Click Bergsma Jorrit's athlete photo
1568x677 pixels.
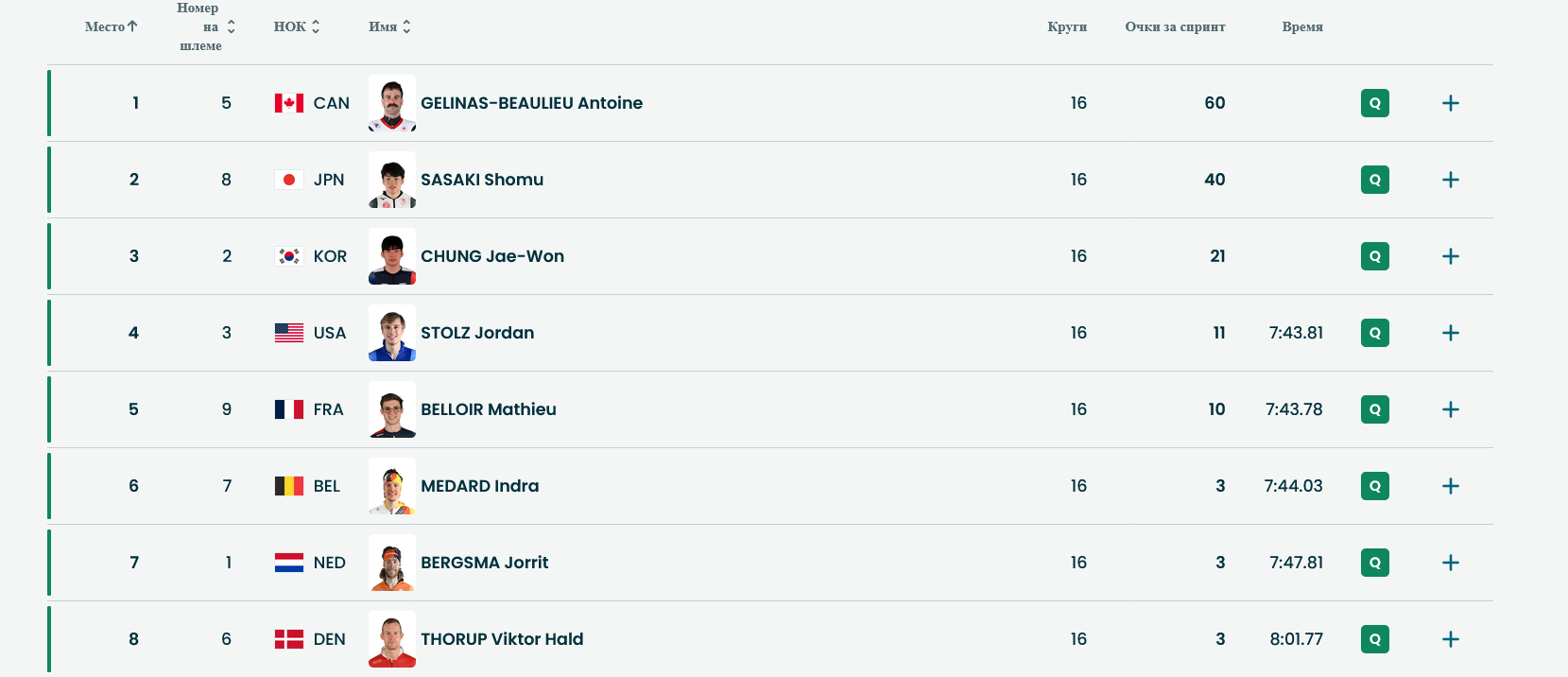(392, 563)
